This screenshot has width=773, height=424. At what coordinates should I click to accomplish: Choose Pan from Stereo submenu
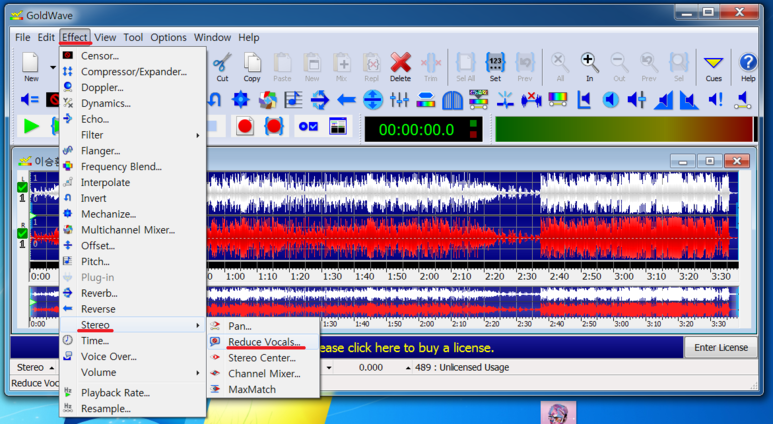click(x=264, y=326)
